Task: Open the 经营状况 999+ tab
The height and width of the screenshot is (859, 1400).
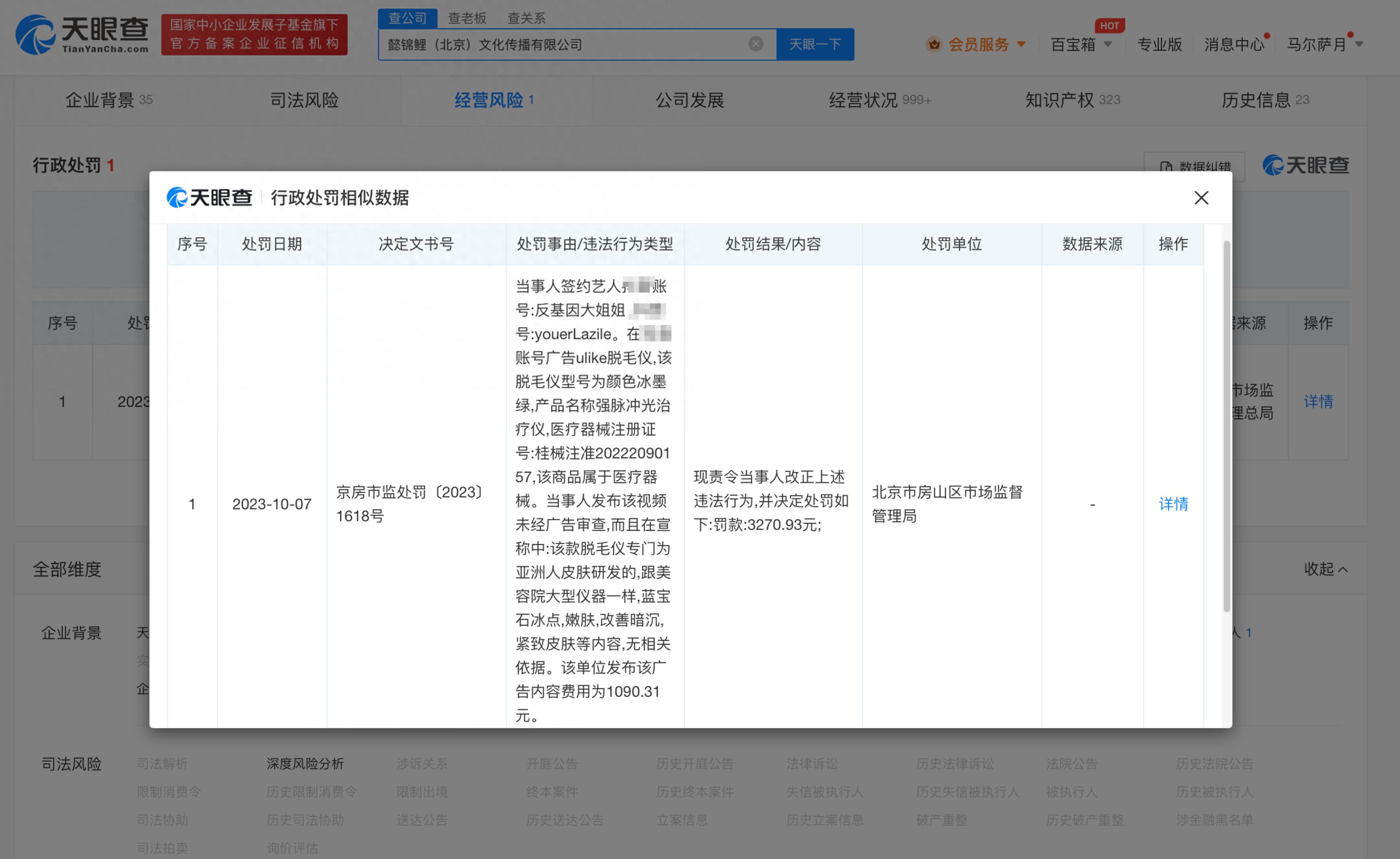Action: point(880,100)
